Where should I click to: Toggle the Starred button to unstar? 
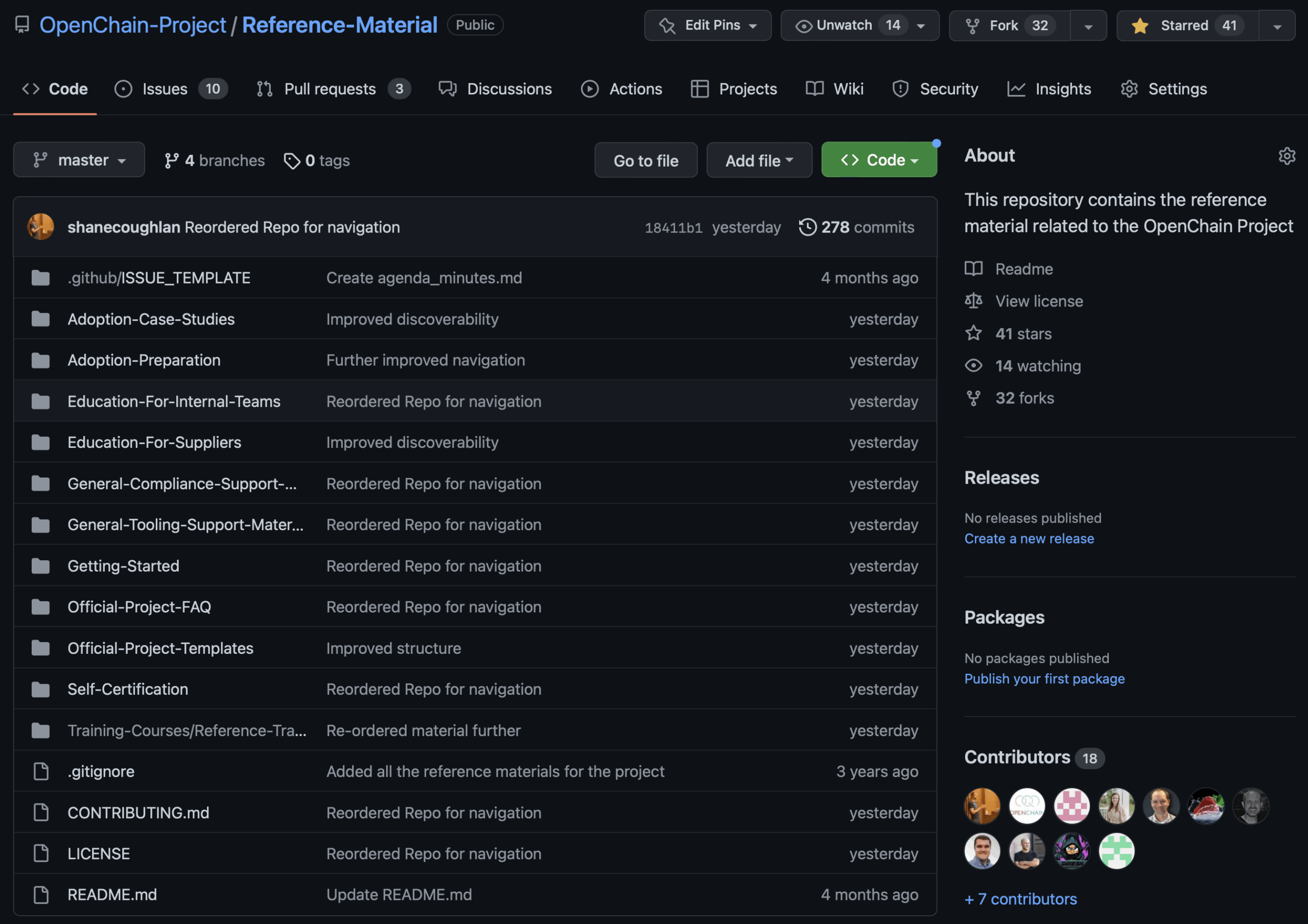tap(1187, 26)
